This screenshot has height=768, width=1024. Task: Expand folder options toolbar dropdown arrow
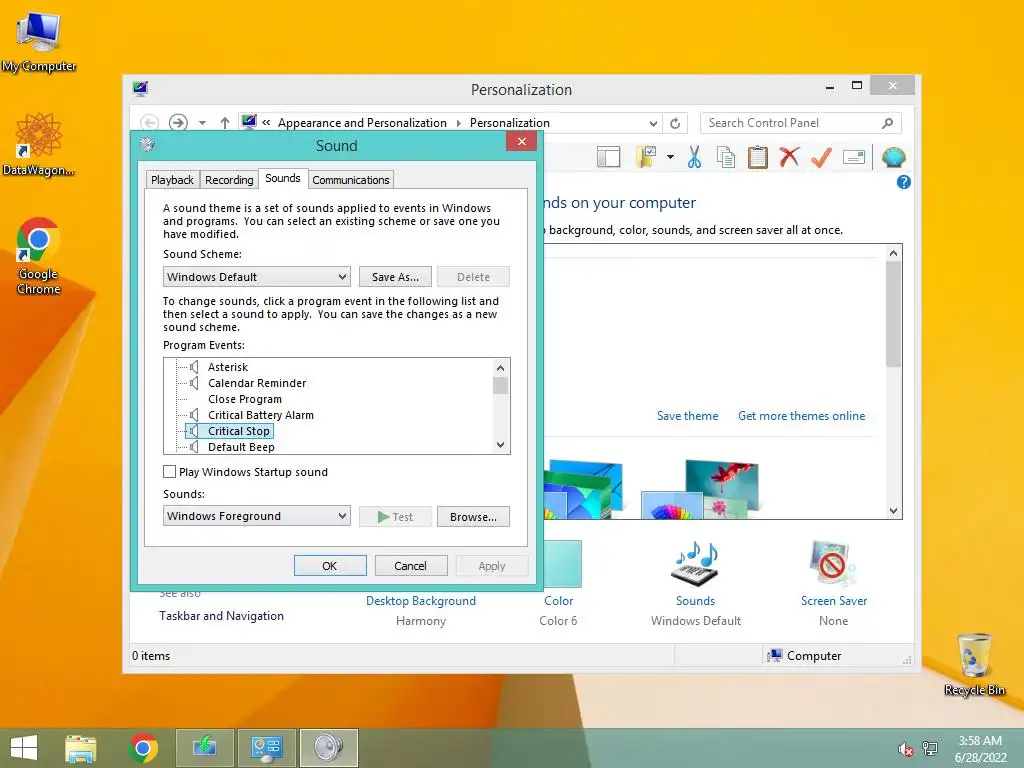click(x=670, y=157)
